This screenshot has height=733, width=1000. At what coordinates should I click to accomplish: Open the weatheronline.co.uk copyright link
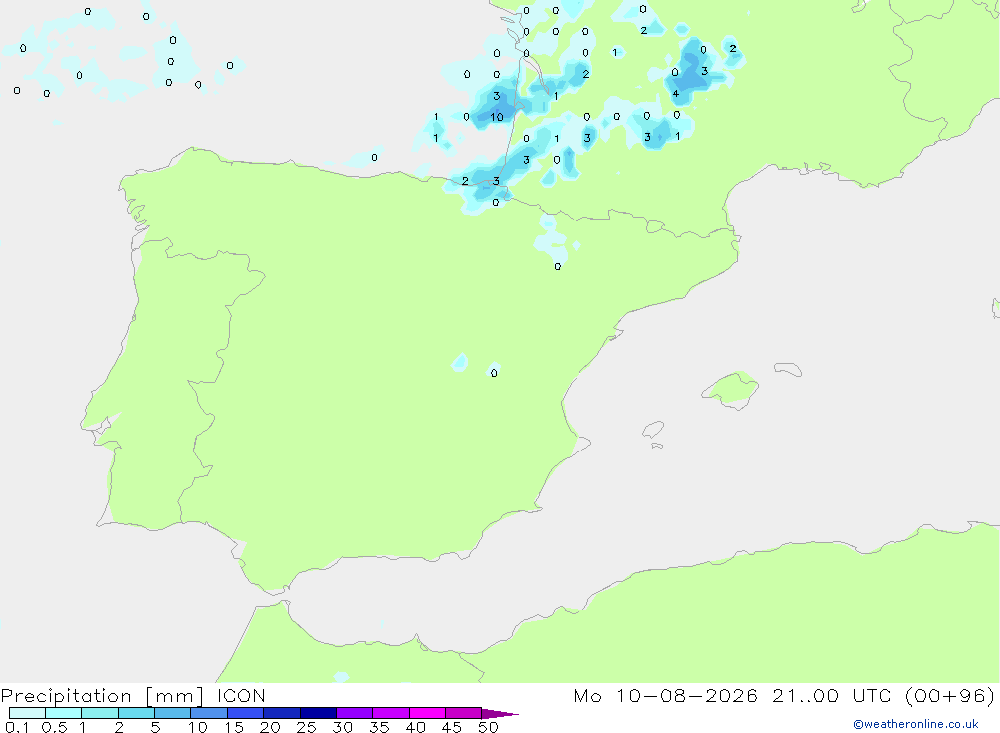click(916, 724)
